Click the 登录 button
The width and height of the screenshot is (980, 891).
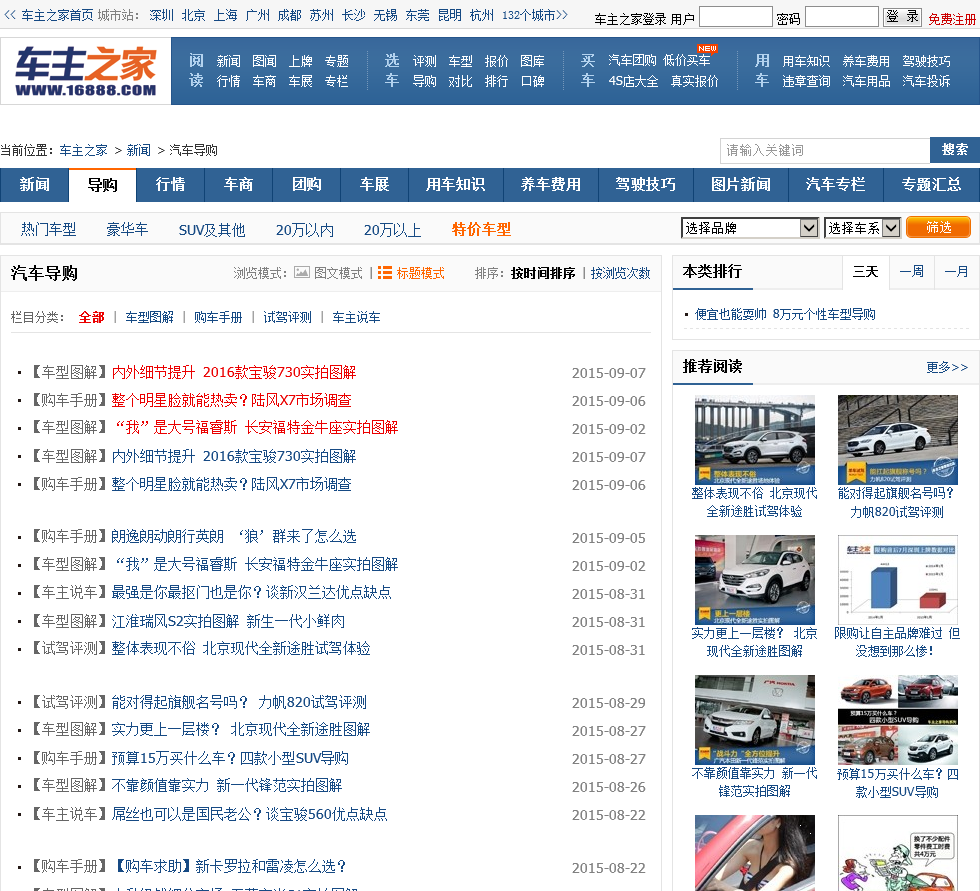point(902,17)
